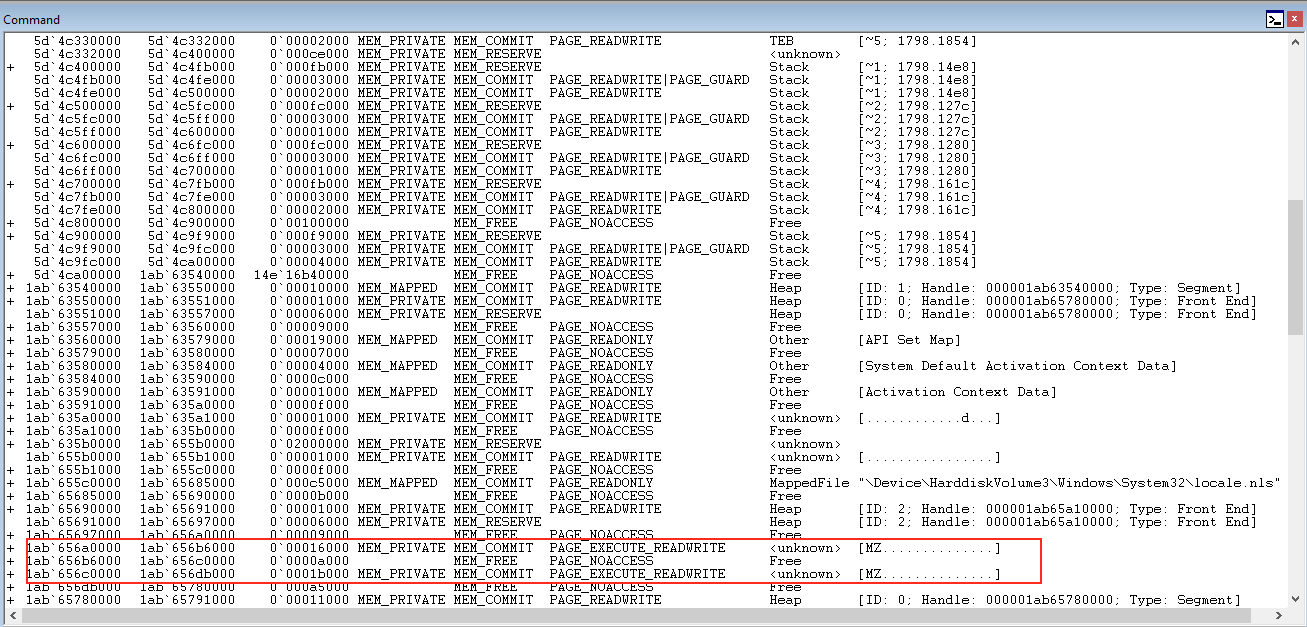Click the command prompt icon in title bar
This screenshot has height=627, width=1307.
pos(1273,19)
